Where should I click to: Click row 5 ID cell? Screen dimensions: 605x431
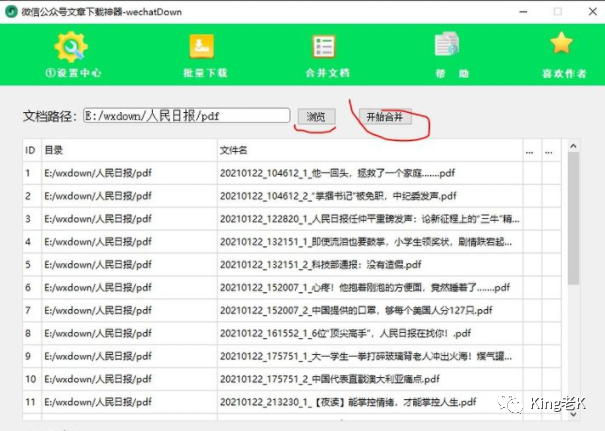click(32, 265)
